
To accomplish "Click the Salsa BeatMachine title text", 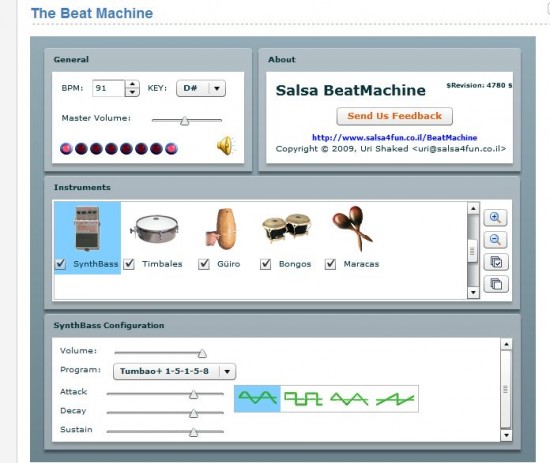I will pos(350,90).
